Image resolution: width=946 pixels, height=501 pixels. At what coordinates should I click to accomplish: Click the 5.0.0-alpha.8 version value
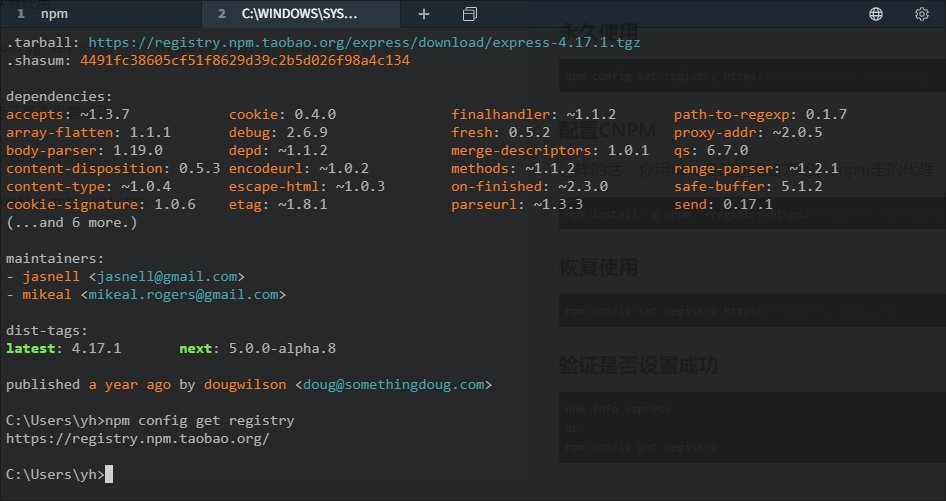282,349
